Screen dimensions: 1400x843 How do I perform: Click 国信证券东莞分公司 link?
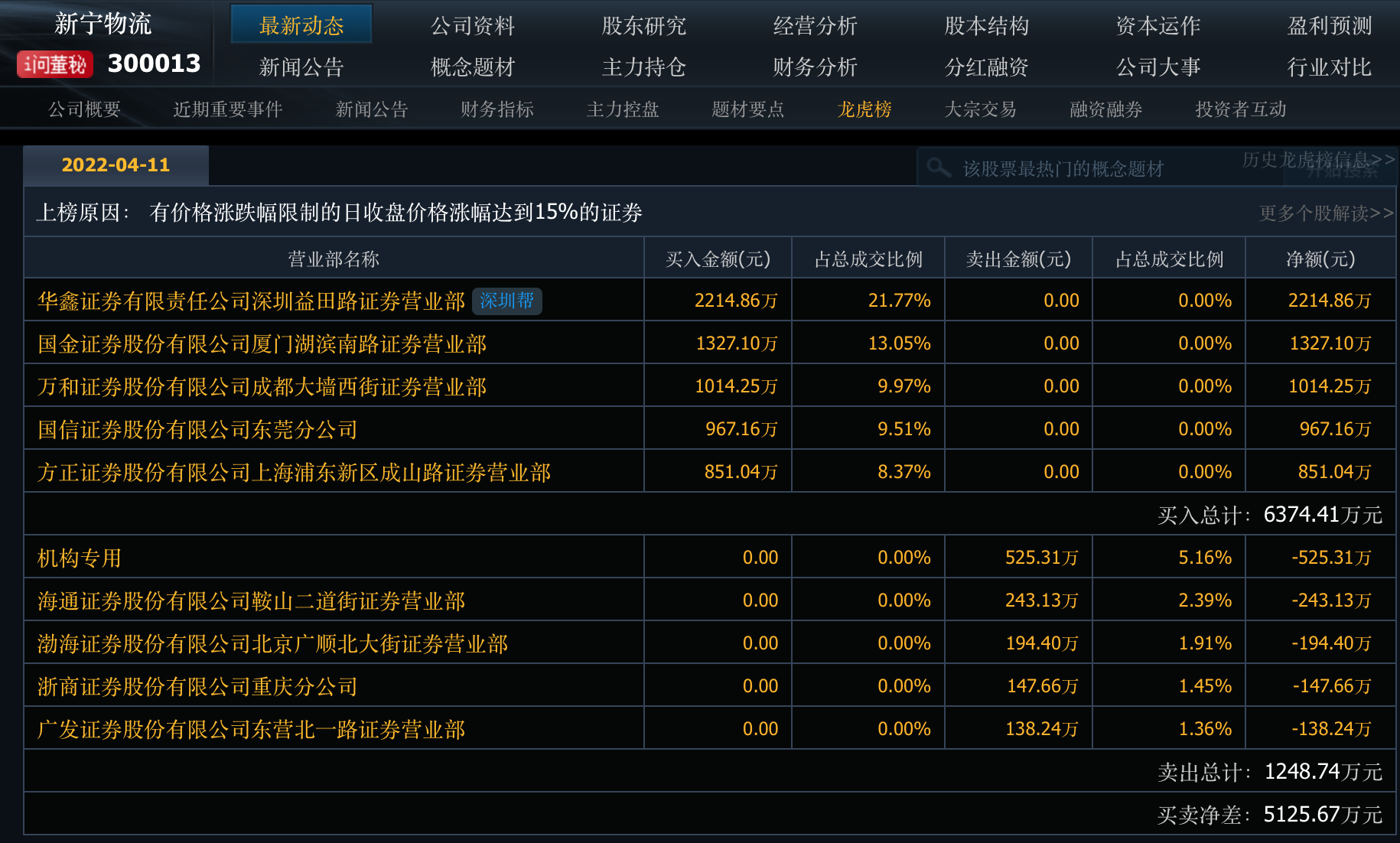click(x=198, y=430)
